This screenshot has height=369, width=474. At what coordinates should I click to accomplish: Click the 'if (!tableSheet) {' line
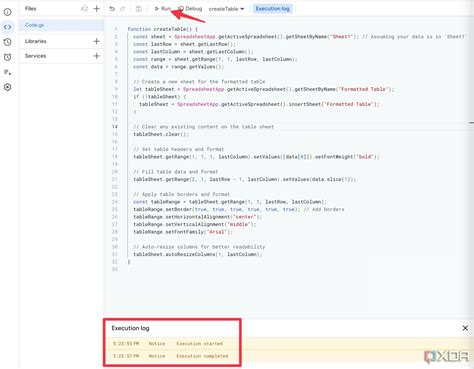[160, 97]
